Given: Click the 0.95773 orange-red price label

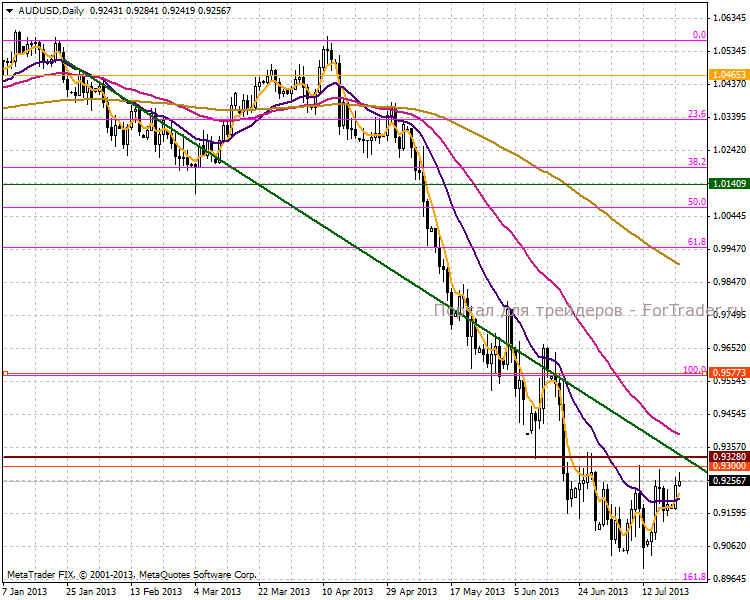Looking at the screenshot, I should coord(729,373).
